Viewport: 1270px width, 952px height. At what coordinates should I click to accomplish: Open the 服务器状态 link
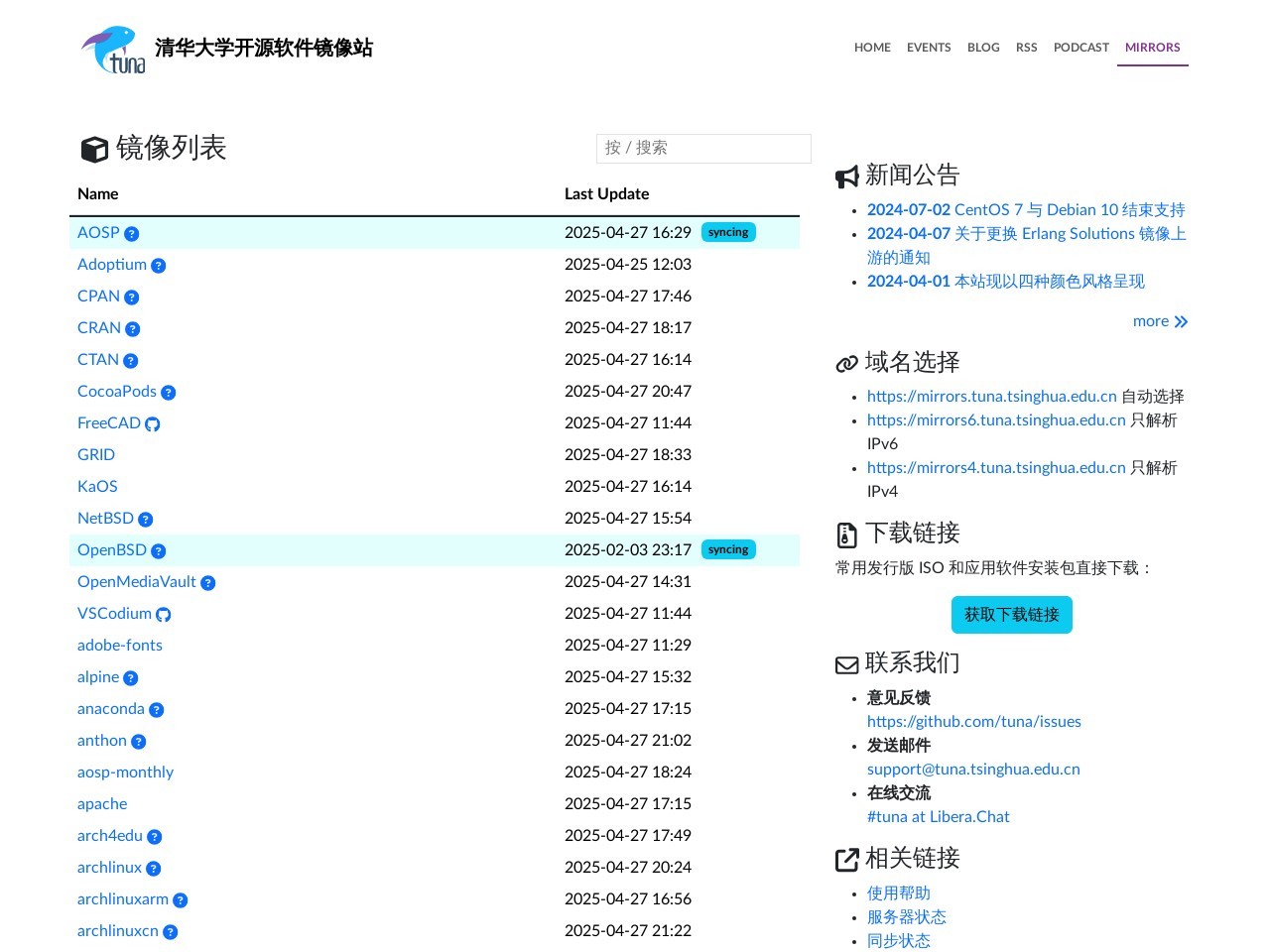pos(906,917)
